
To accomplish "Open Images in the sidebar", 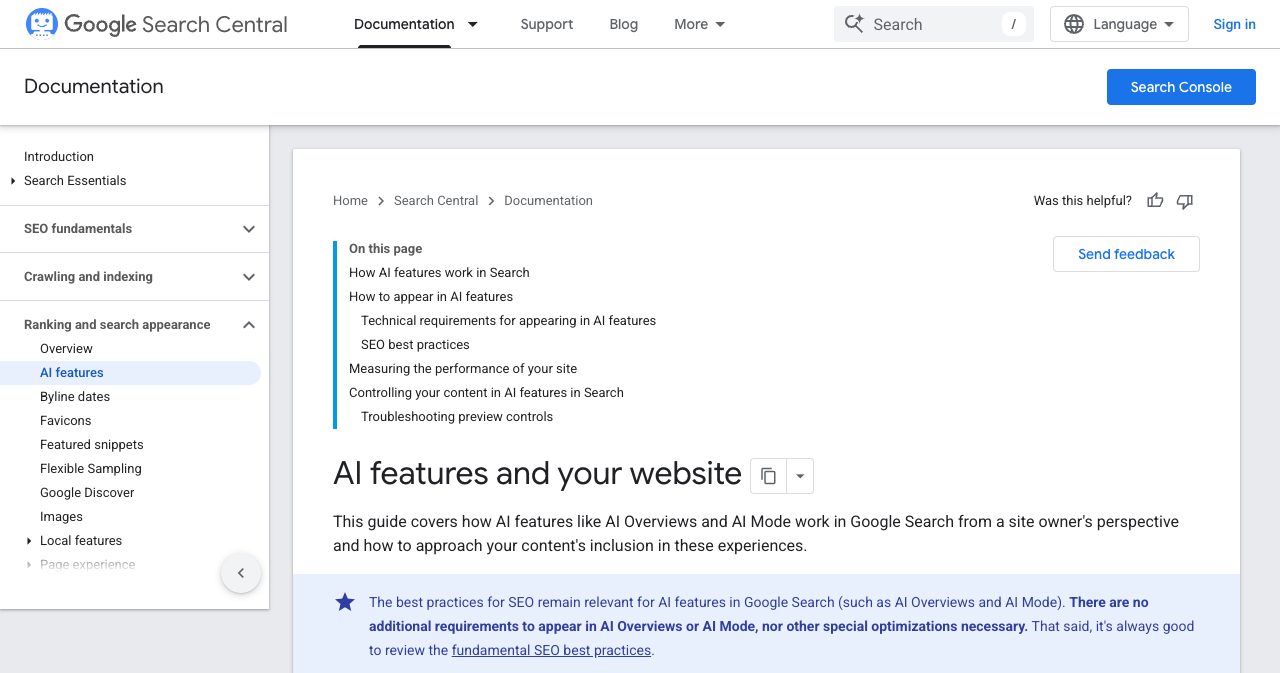I will [61, 517].
